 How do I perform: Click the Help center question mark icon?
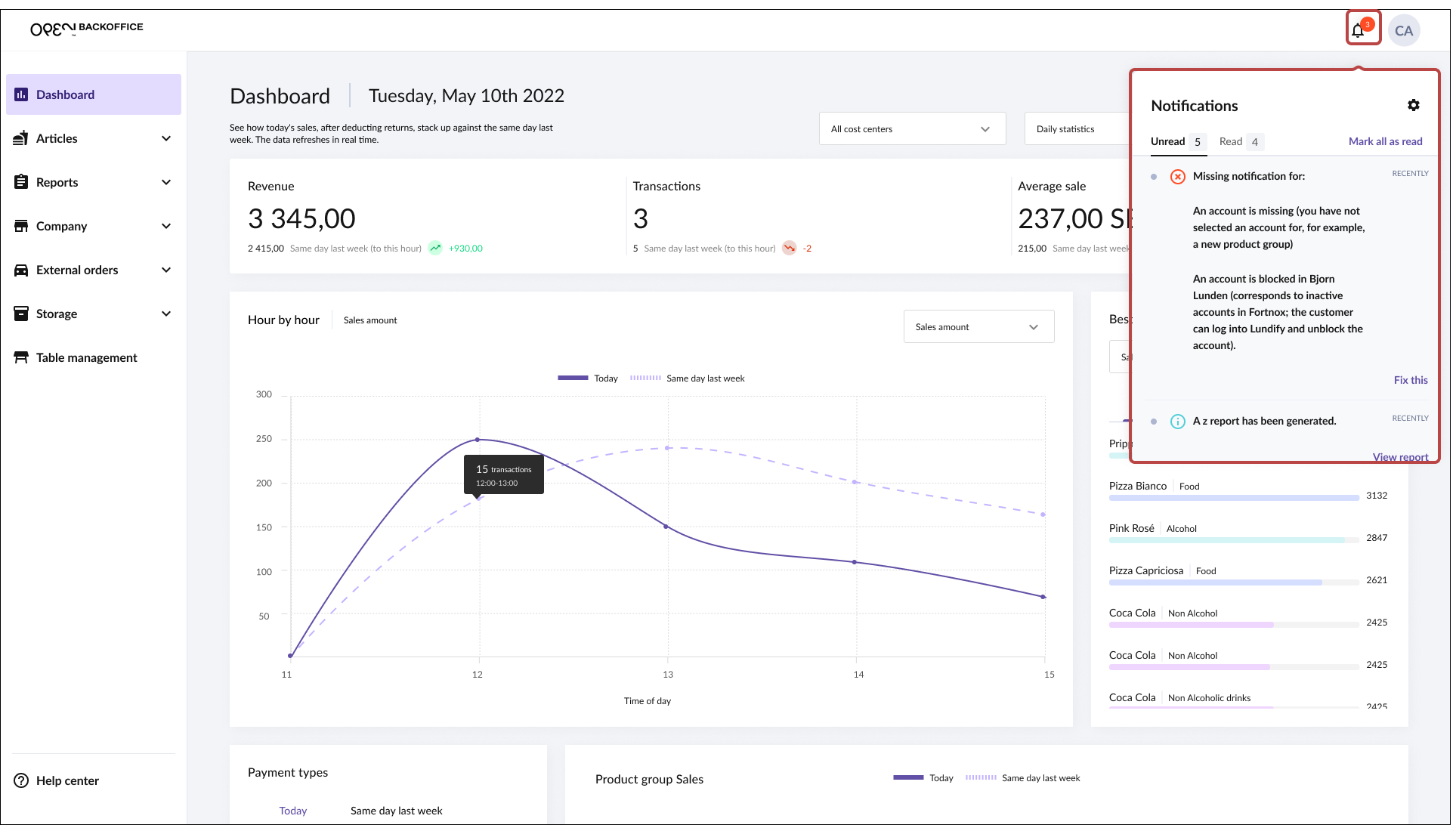point(21,780)
